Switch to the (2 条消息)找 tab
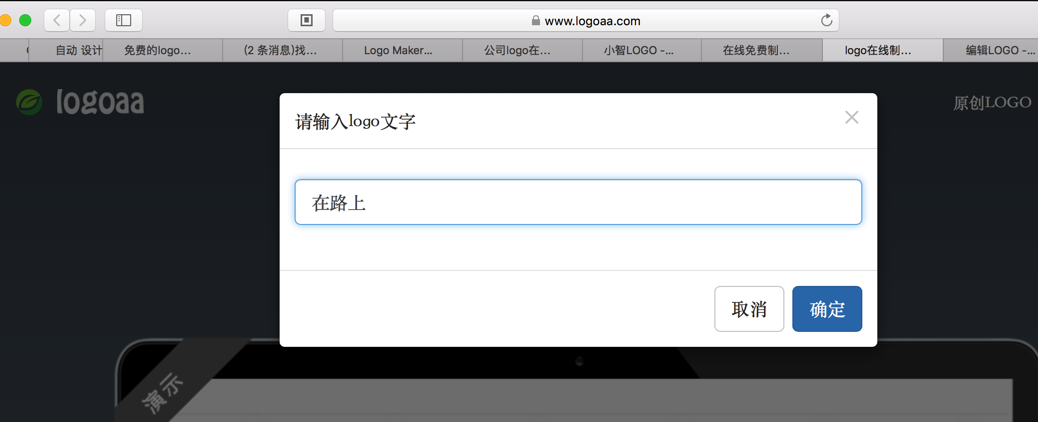The height and width of the screenshot is (422, 1038). [283, 50]
